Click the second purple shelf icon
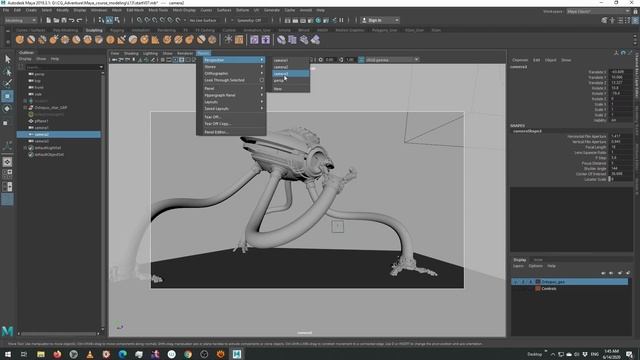 (266, 40)
